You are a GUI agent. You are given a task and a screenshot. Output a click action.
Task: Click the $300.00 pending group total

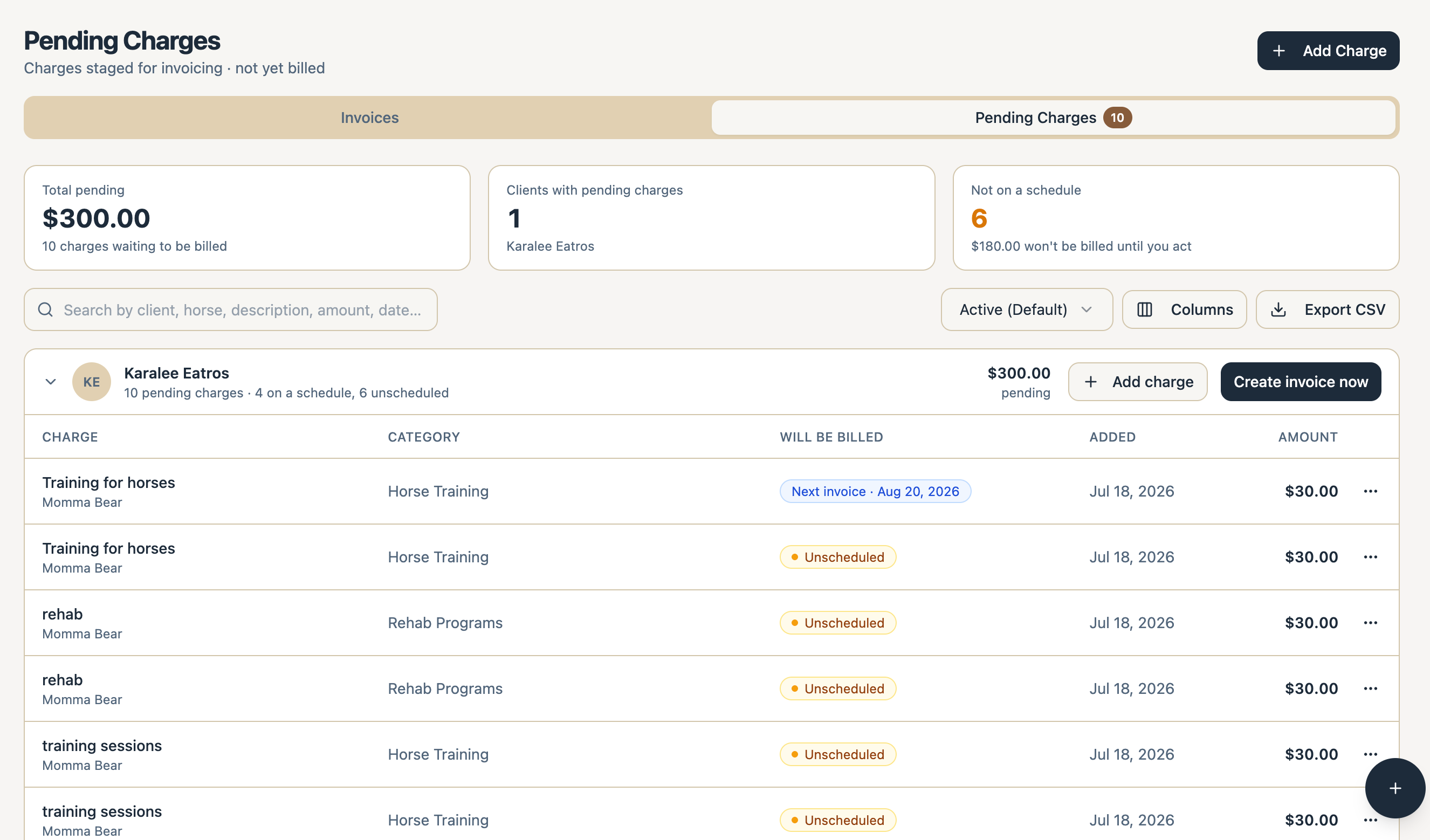click(1019, 373)
